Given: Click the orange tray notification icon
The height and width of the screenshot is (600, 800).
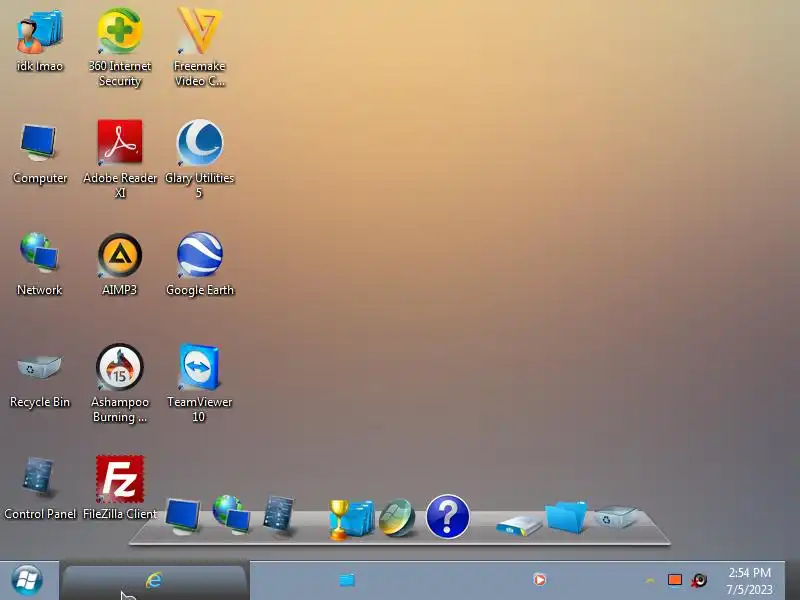Looking at the screenshot, I should [675, 580].
